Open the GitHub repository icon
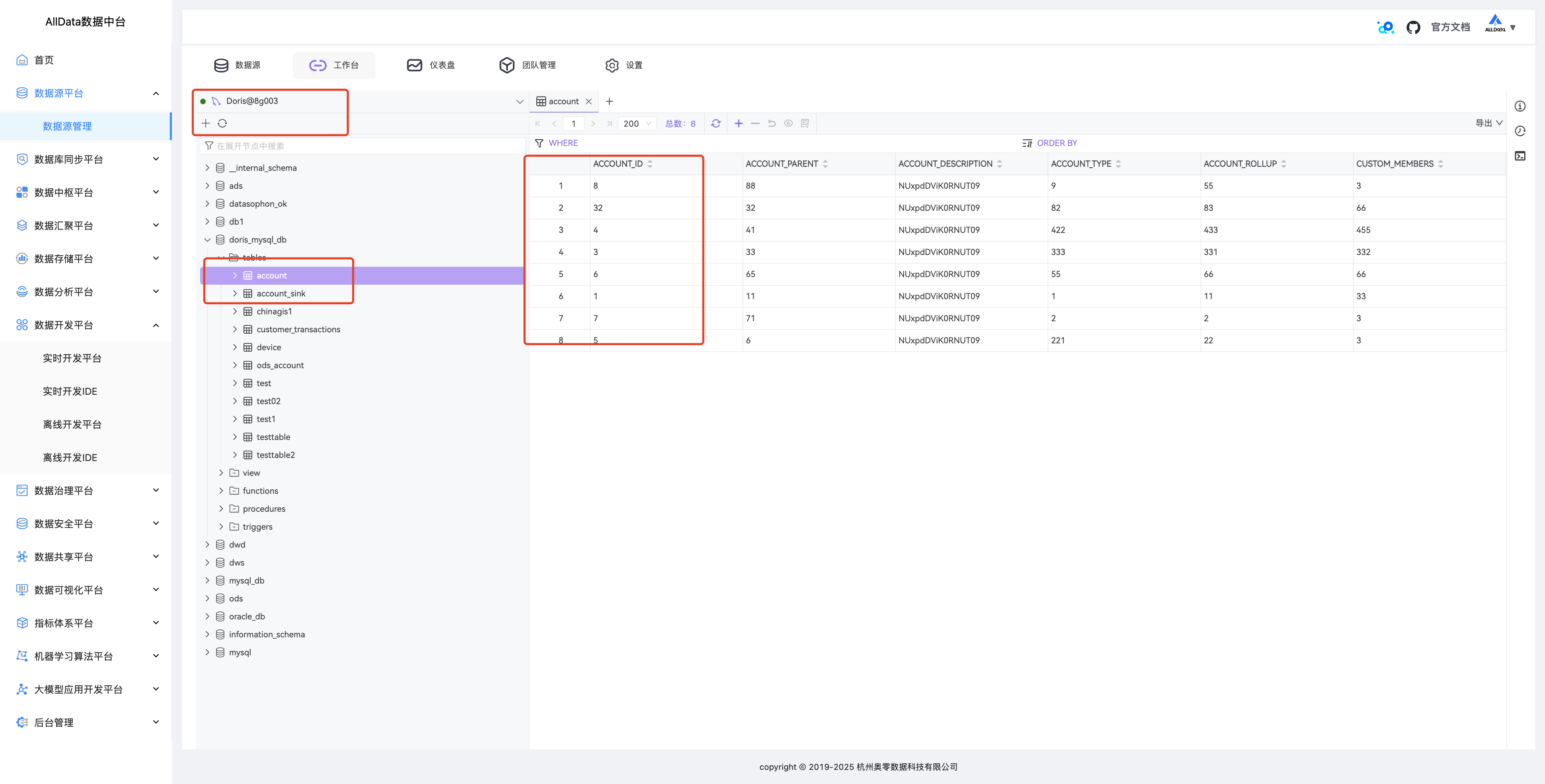Image resolution: width=1545 pixels, height=784 pixels. coord(1413,28)
